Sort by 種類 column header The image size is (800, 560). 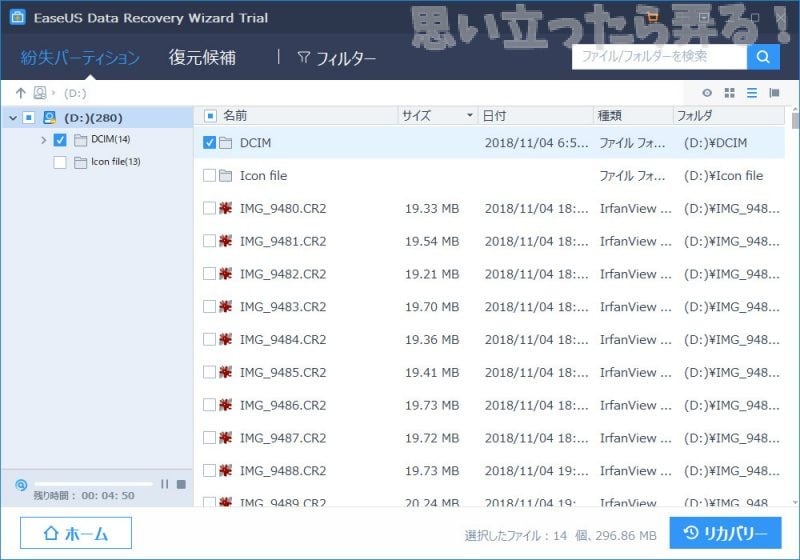pos(610,116)
